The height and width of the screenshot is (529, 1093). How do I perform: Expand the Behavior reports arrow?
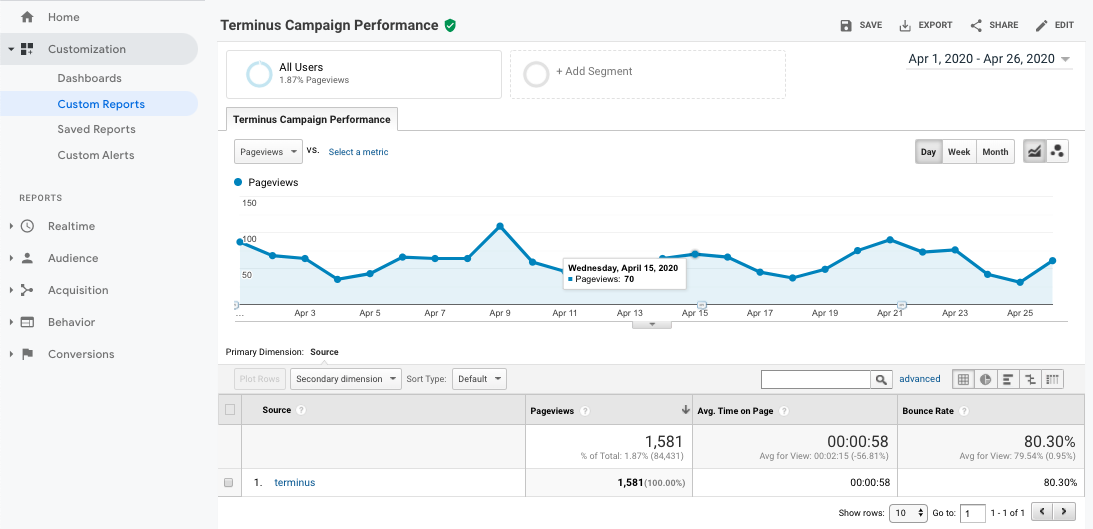pyautogui.click(x=11, y=323)
